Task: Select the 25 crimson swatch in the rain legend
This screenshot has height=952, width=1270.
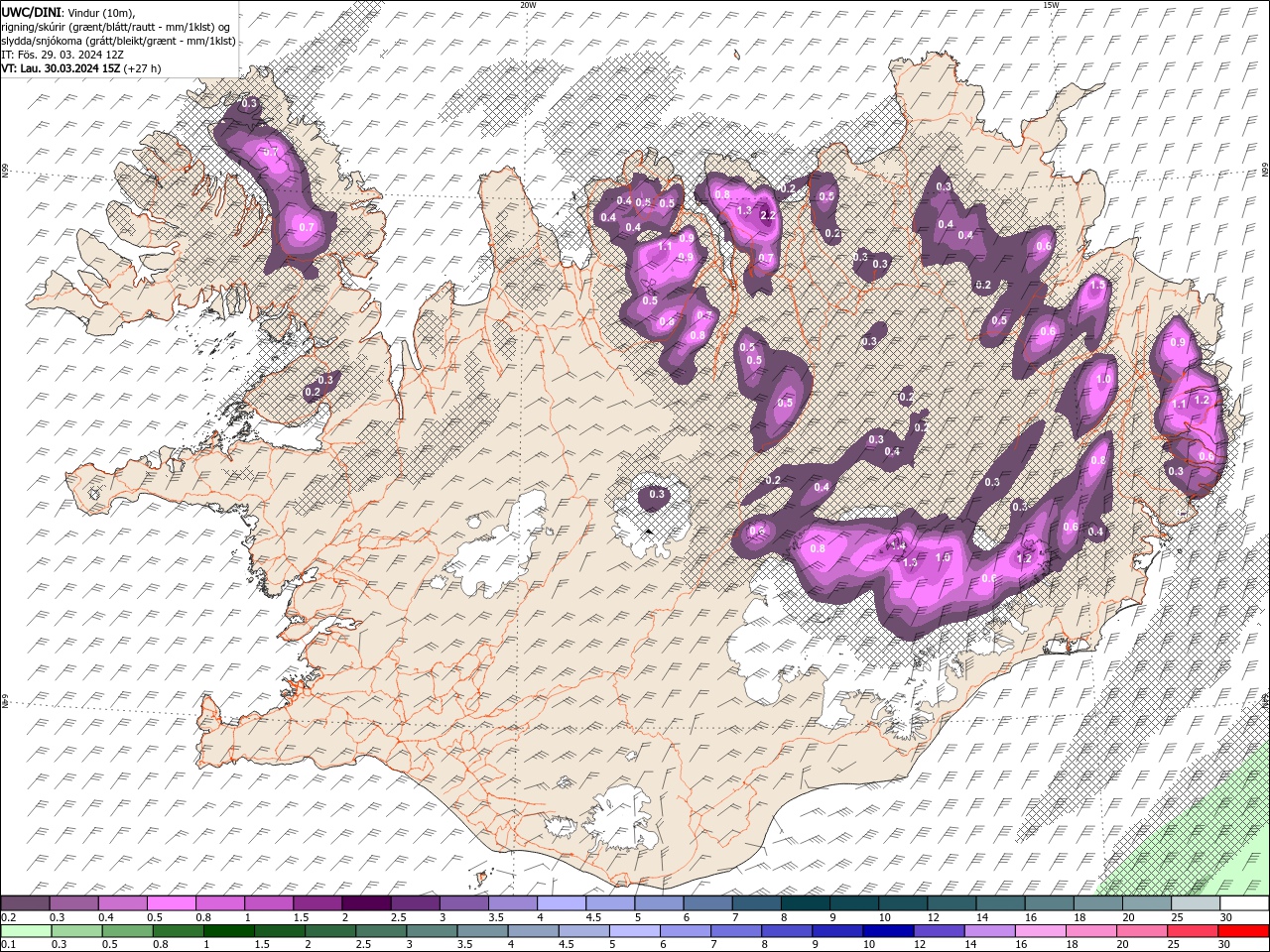Action: click(1191, 931)
